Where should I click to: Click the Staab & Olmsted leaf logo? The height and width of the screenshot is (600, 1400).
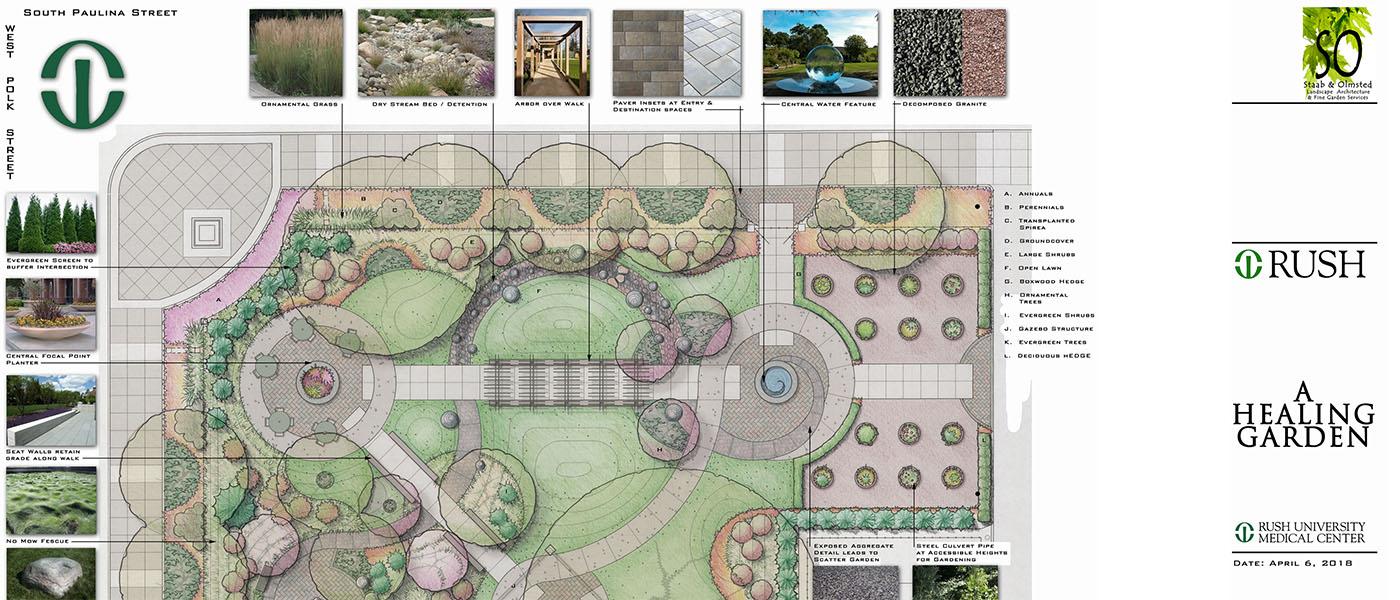point(1336,52)
